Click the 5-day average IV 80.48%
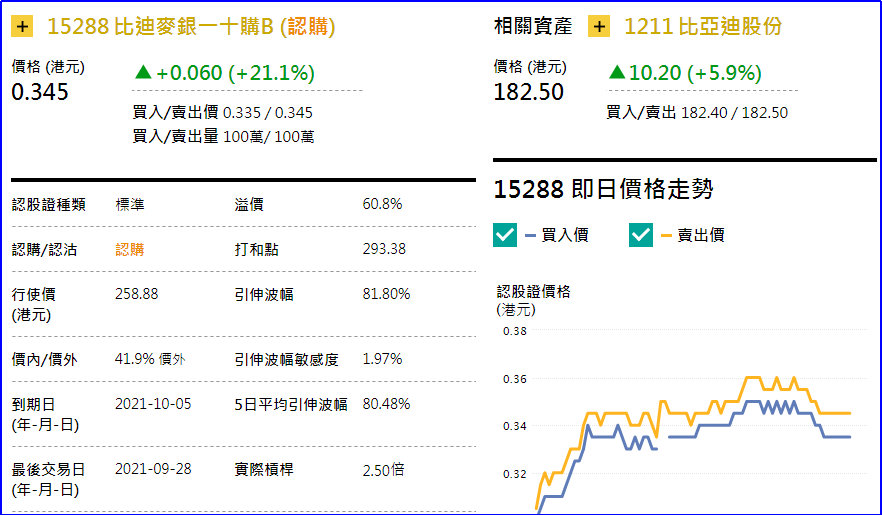882x515 pixels. tap(386, 404)
